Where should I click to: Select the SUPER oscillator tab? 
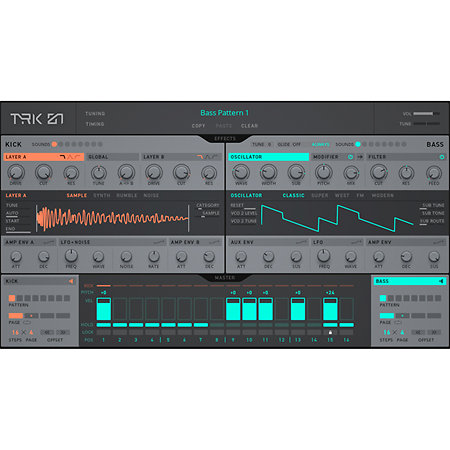pyautogui.click(x=320, y=195)
